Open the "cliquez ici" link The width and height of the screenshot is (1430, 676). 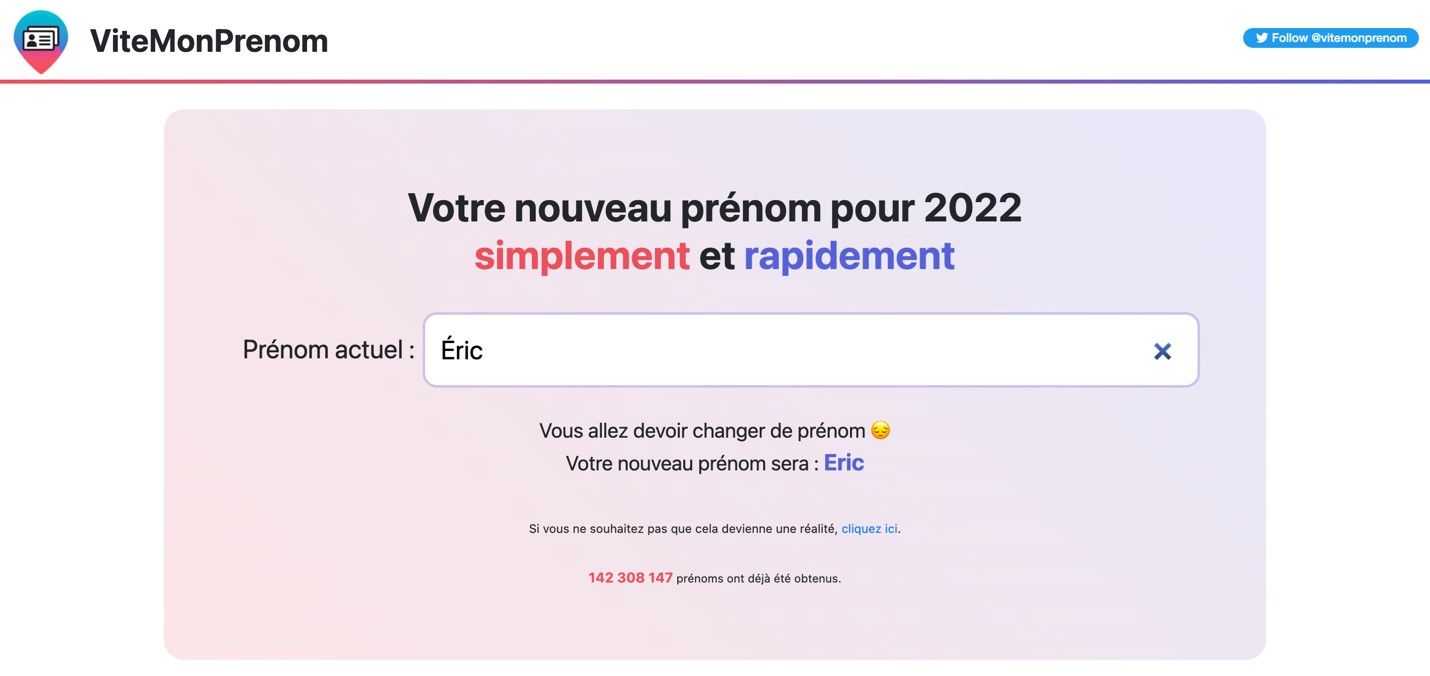pos(869,529)
